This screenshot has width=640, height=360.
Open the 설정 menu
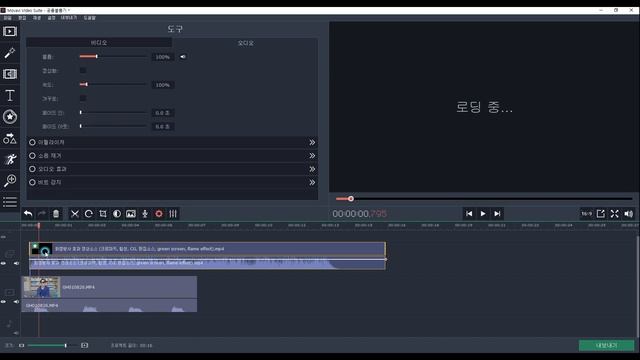click(x=51, y=18)
